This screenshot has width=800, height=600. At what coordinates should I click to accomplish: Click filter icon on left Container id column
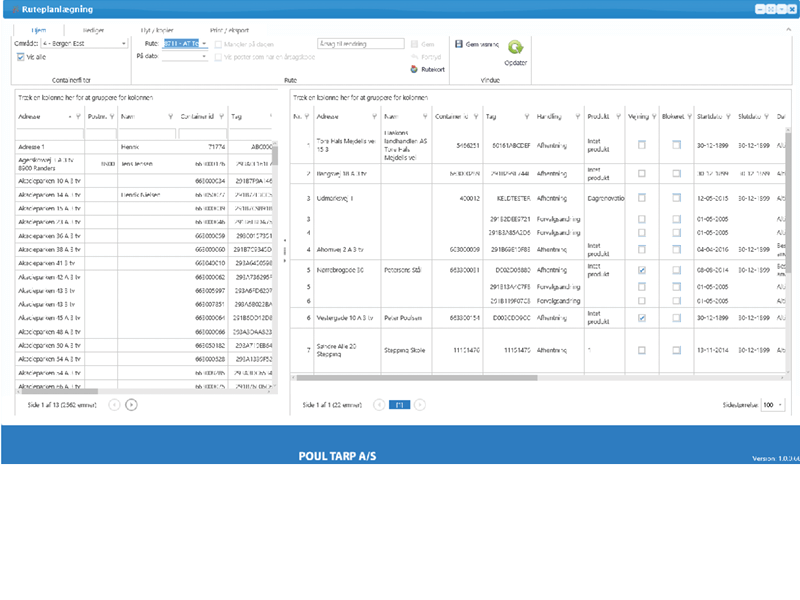pyautogui.click(x=221, y=117)
